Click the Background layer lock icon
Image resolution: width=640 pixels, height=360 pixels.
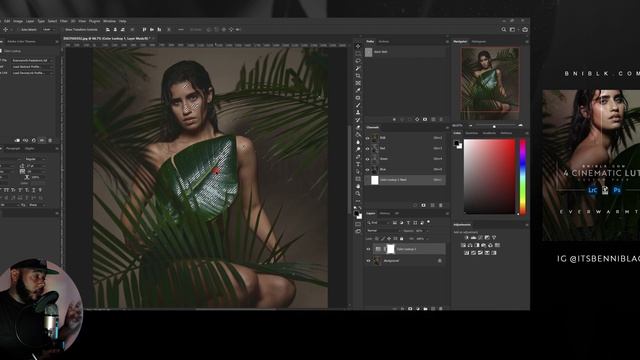(x=440, y=261)
